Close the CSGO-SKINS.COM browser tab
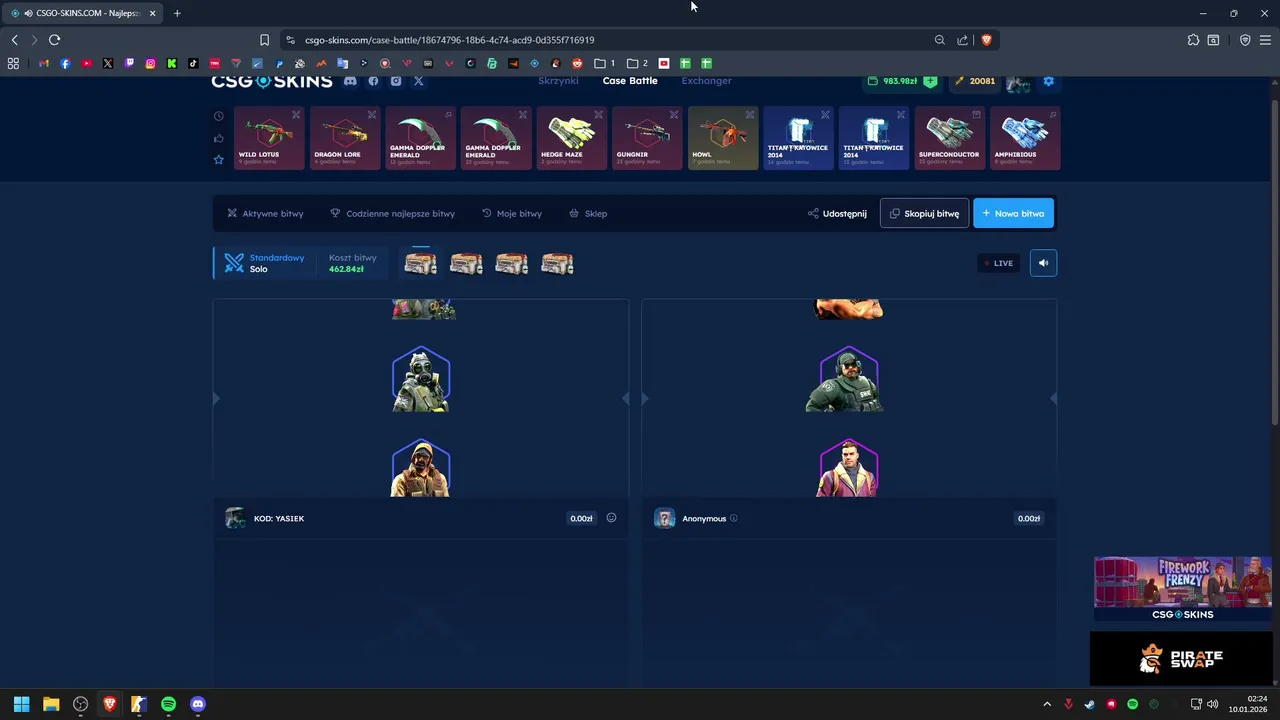The image size is (1280, 720). coord(152,13)
